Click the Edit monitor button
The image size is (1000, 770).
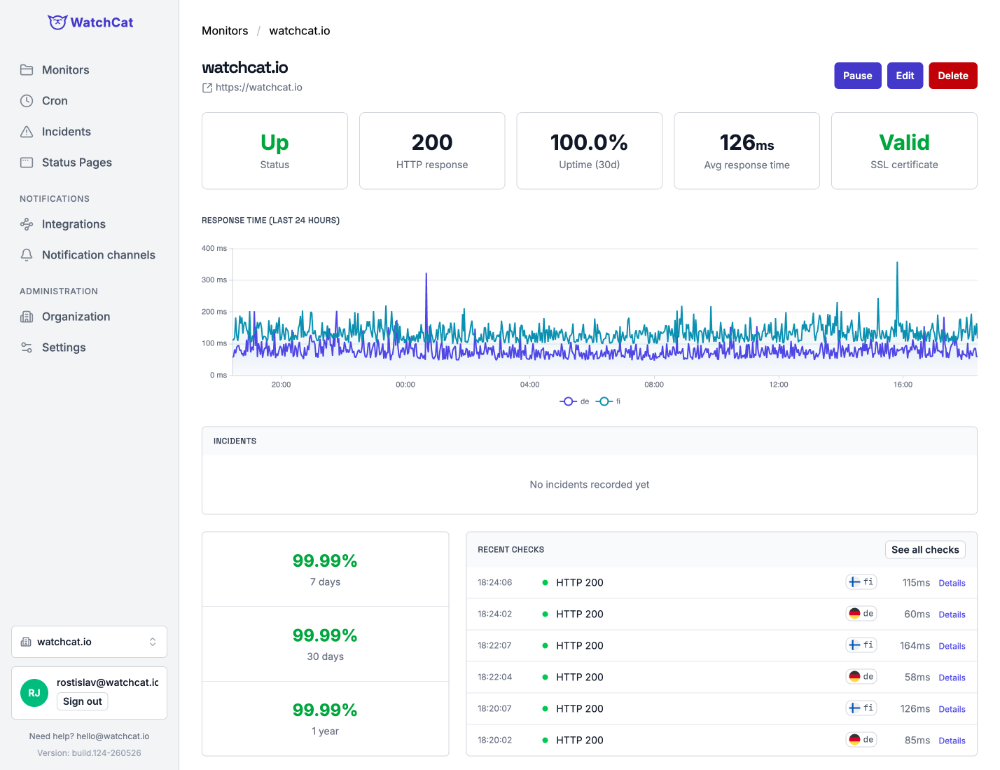(904, 75)
